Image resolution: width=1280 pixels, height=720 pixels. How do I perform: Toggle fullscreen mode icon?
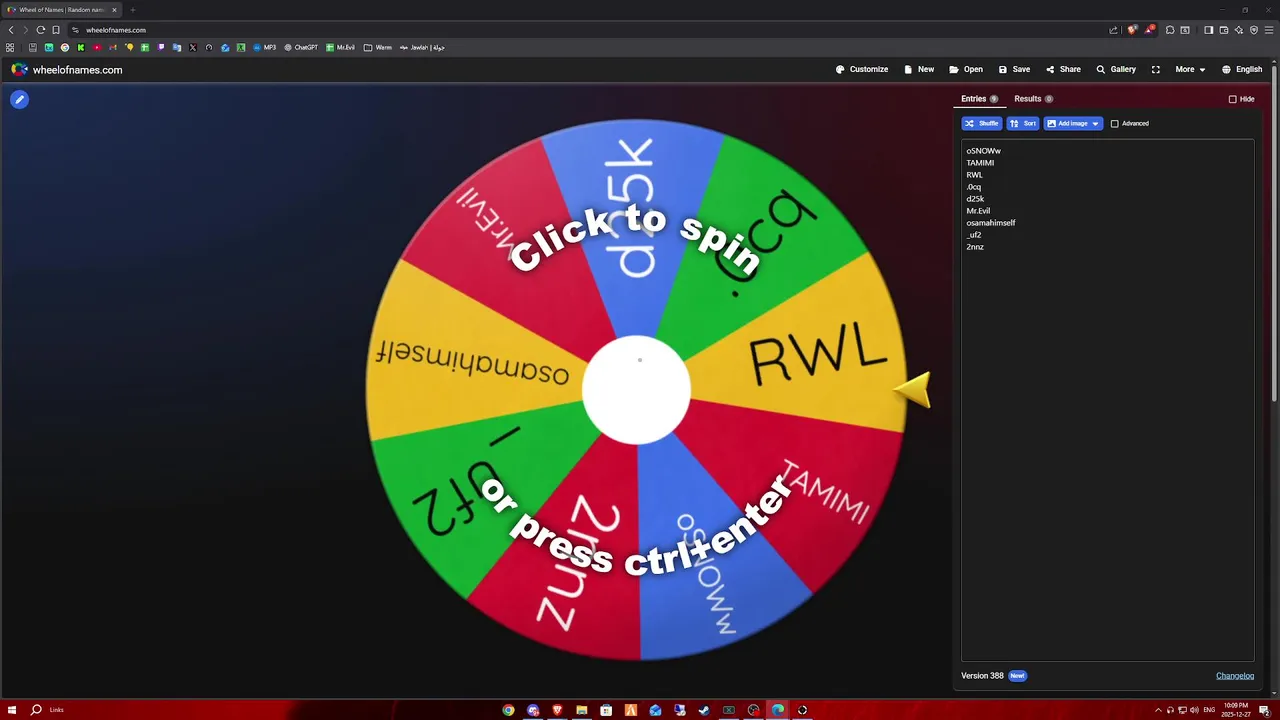(x=1156, y=70)
